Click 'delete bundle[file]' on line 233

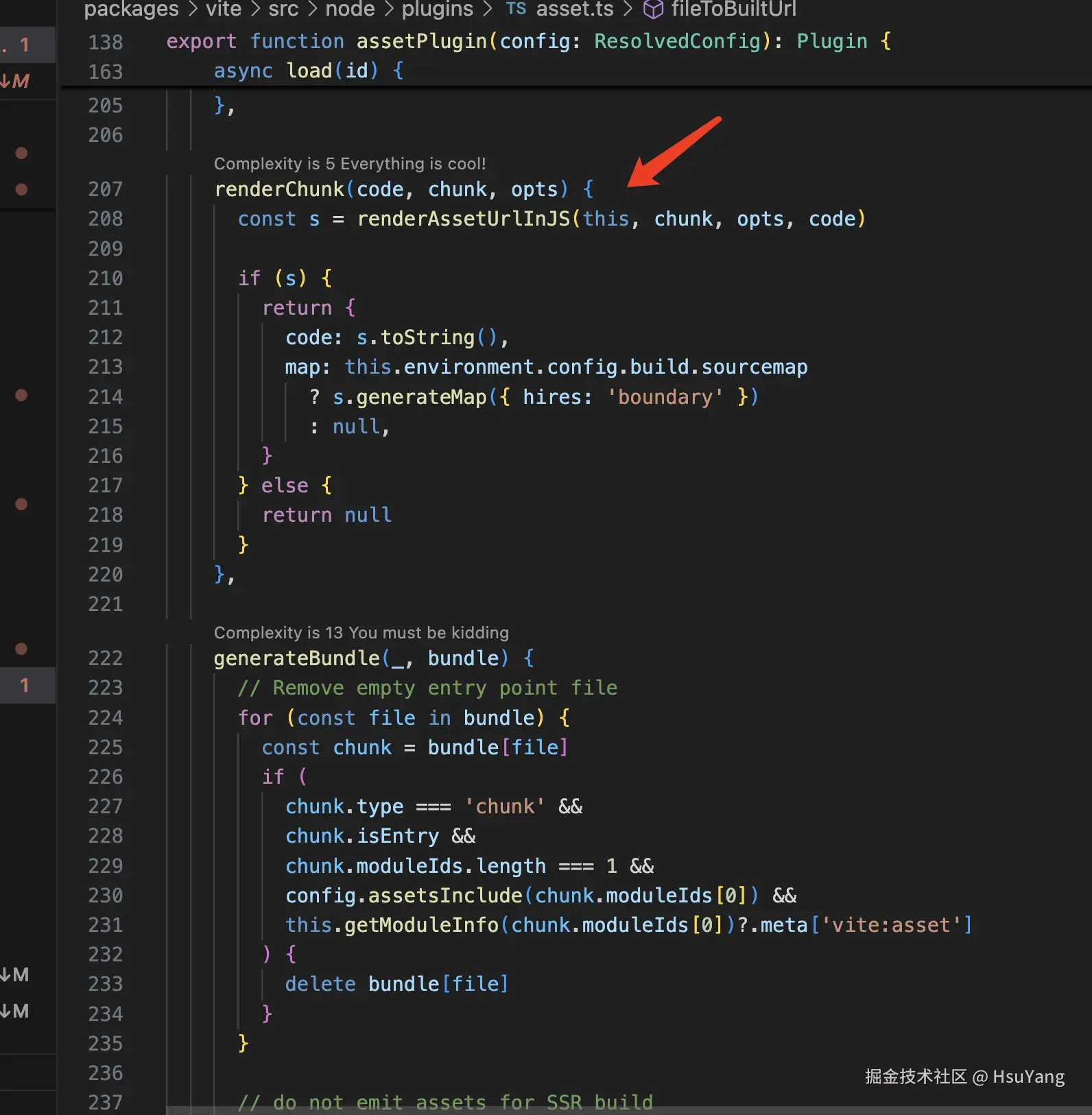coord(397,984)
